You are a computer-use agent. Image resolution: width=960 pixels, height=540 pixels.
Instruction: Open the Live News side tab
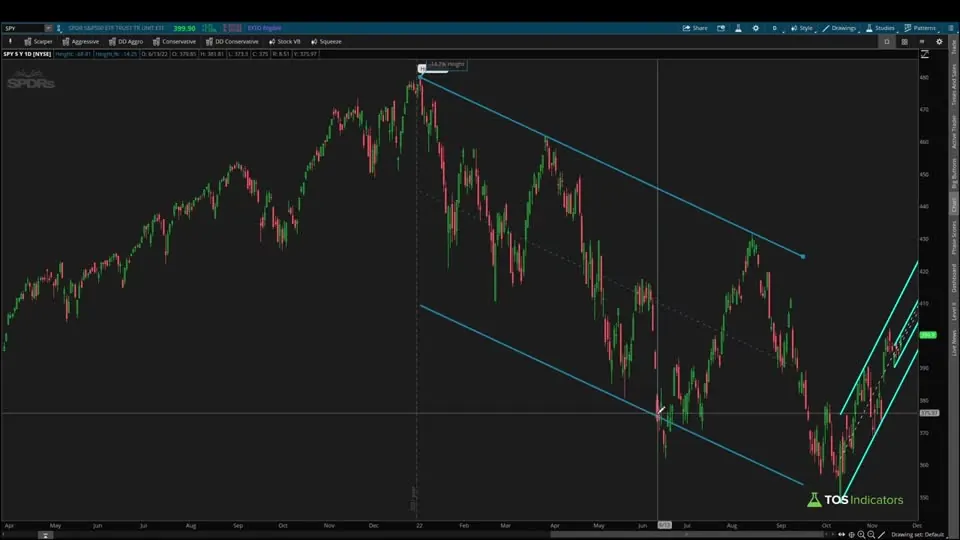click(x=954, y=343)
